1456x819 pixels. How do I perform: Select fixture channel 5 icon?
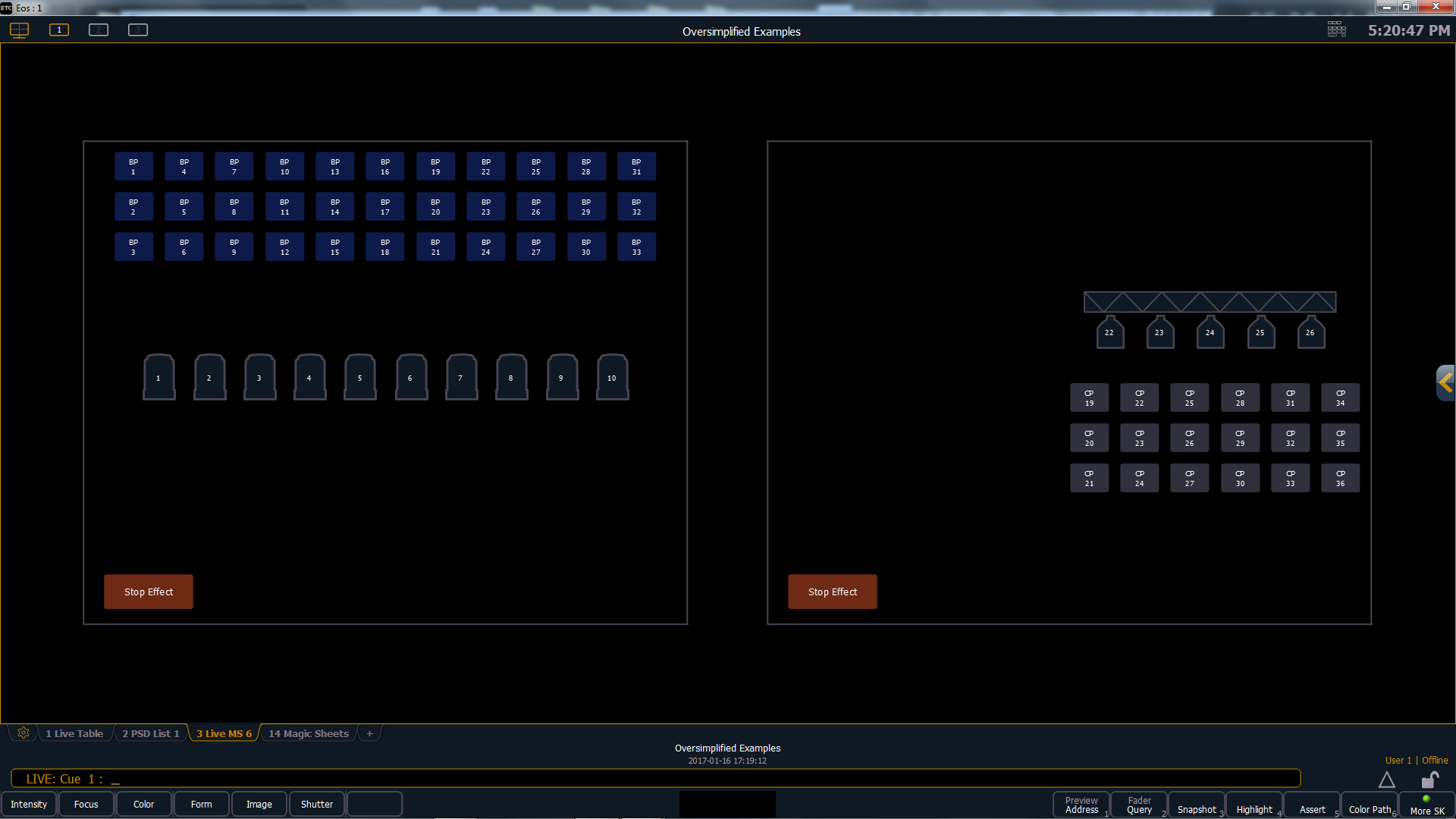(x=360, y=377)
